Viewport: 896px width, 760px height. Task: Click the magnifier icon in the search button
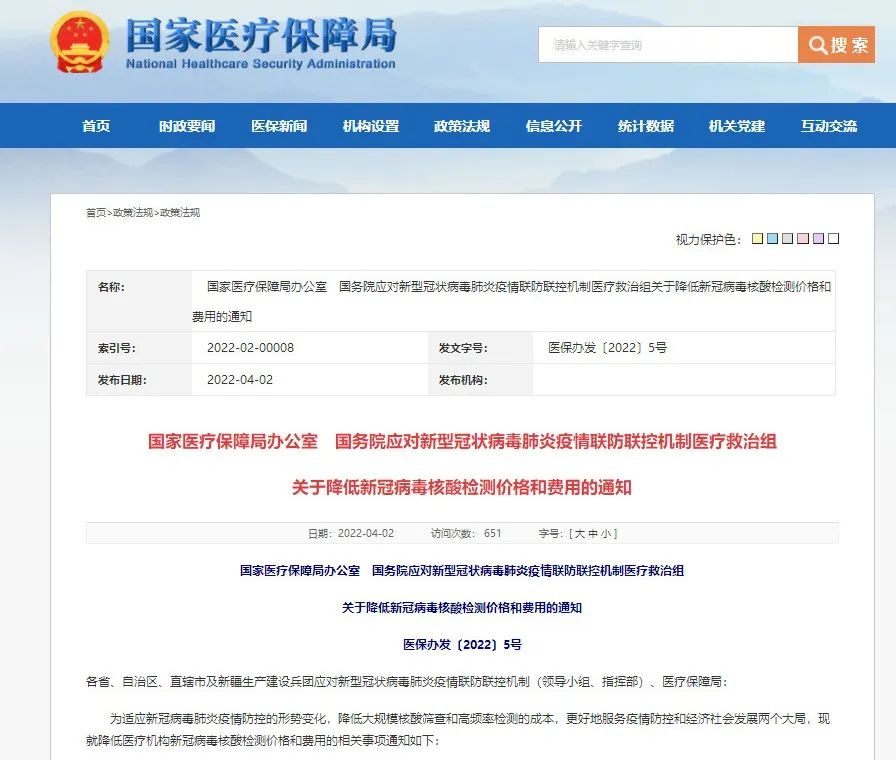818,45
